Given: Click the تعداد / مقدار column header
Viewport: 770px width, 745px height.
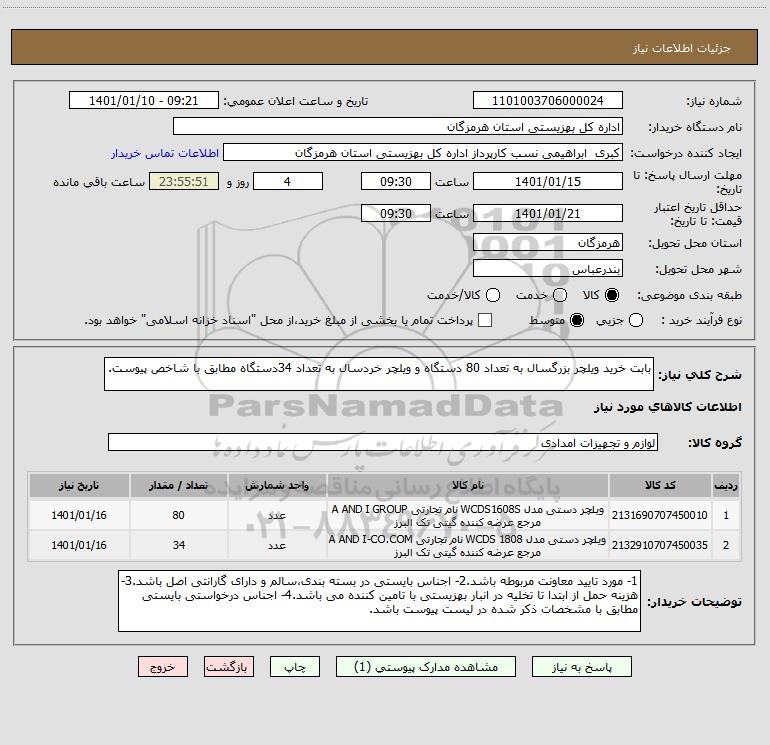Looking at the screenshot, I should tap(179, 485).
